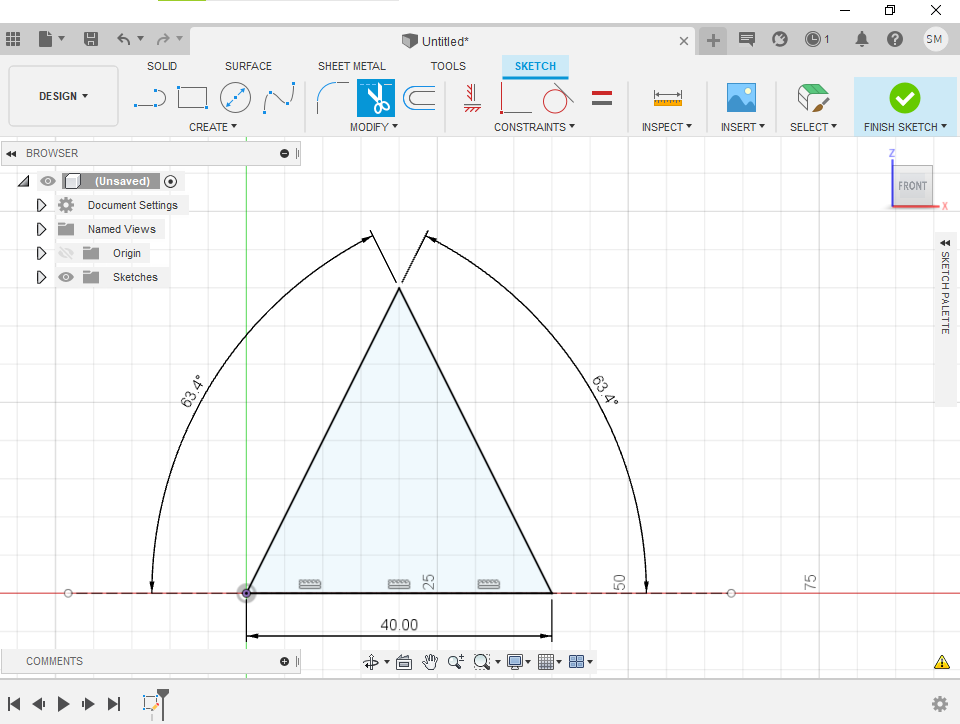
Task: Save the document with Save icon
Action: [x=91, y=39]
